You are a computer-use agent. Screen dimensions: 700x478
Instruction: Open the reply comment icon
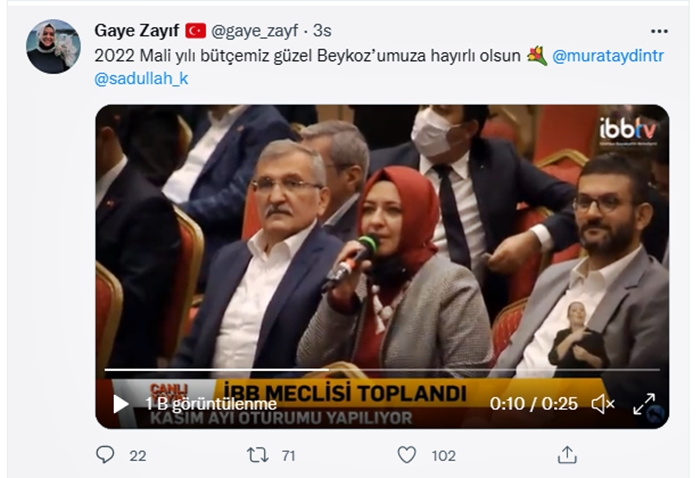(x=105, y=455)
